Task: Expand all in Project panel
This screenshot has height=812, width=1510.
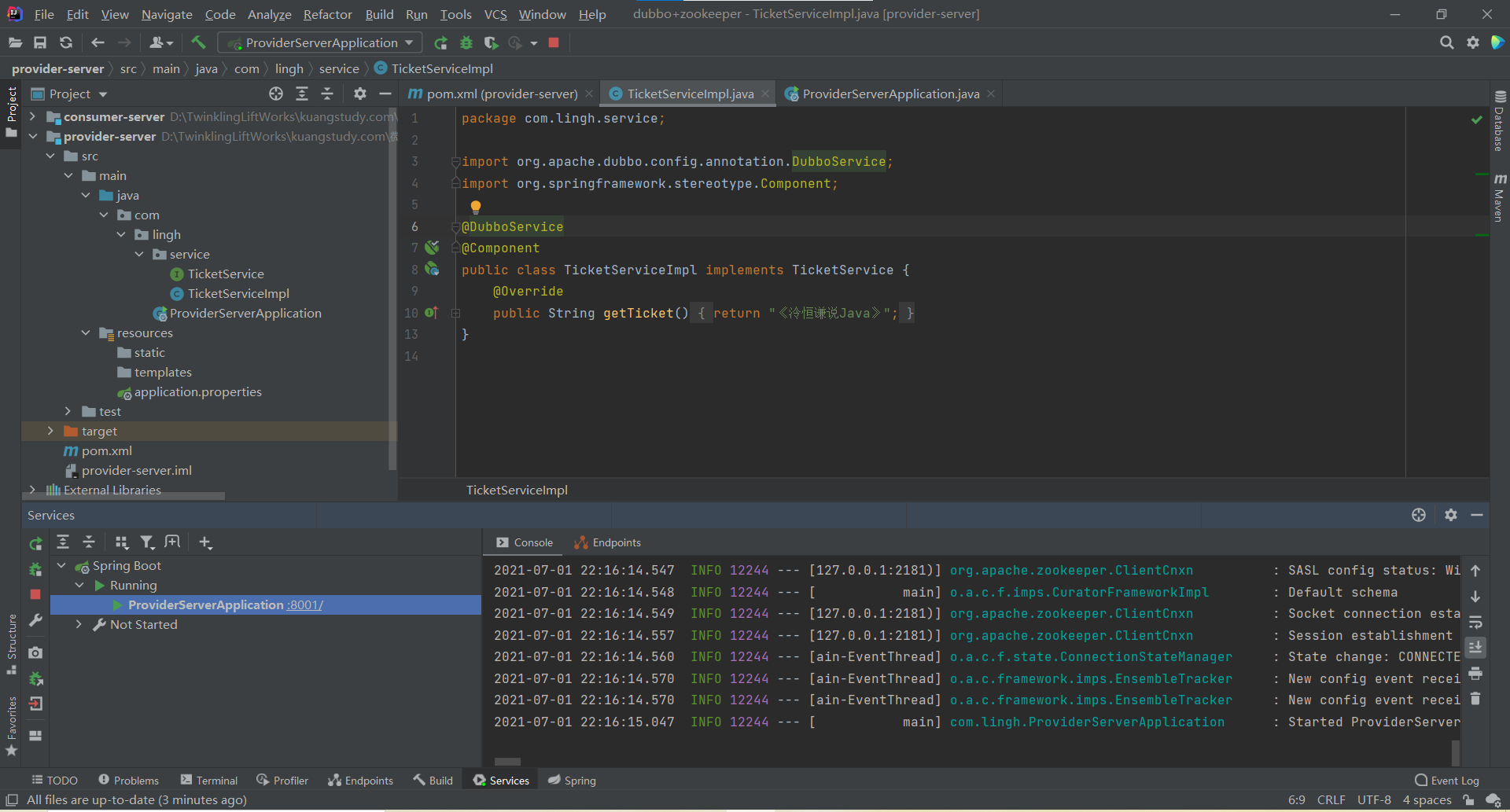Action: click(302, 94)
